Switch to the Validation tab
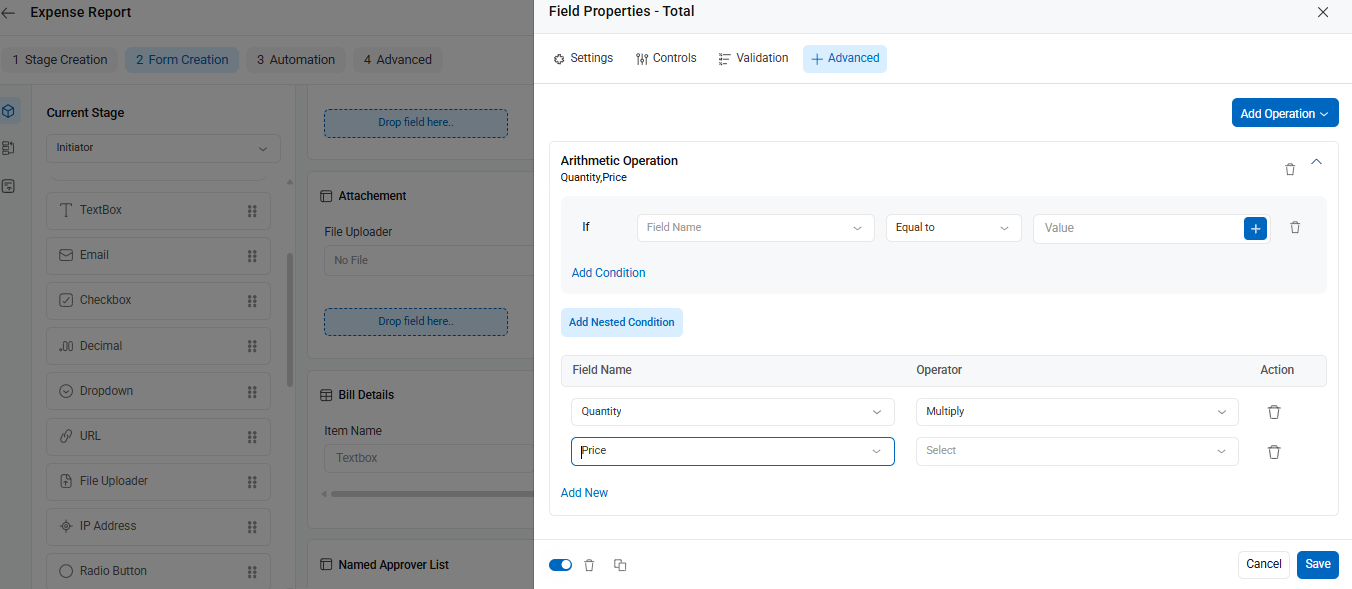Viewport: 1352px width, 589px height. [753, 58]
